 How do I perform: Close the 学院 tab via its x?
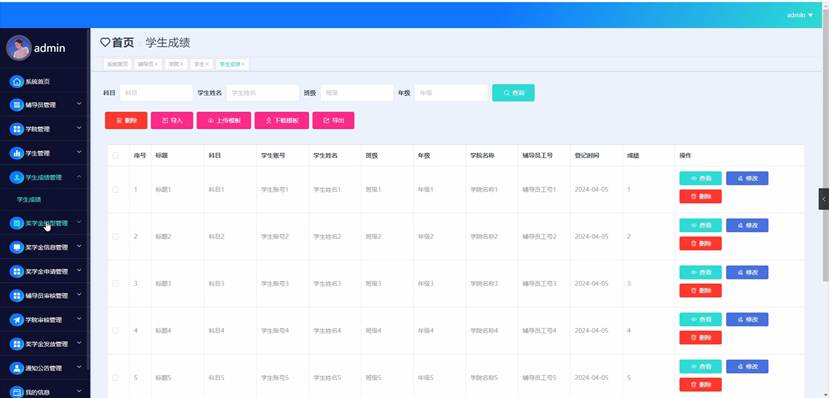tap(181, 64)
